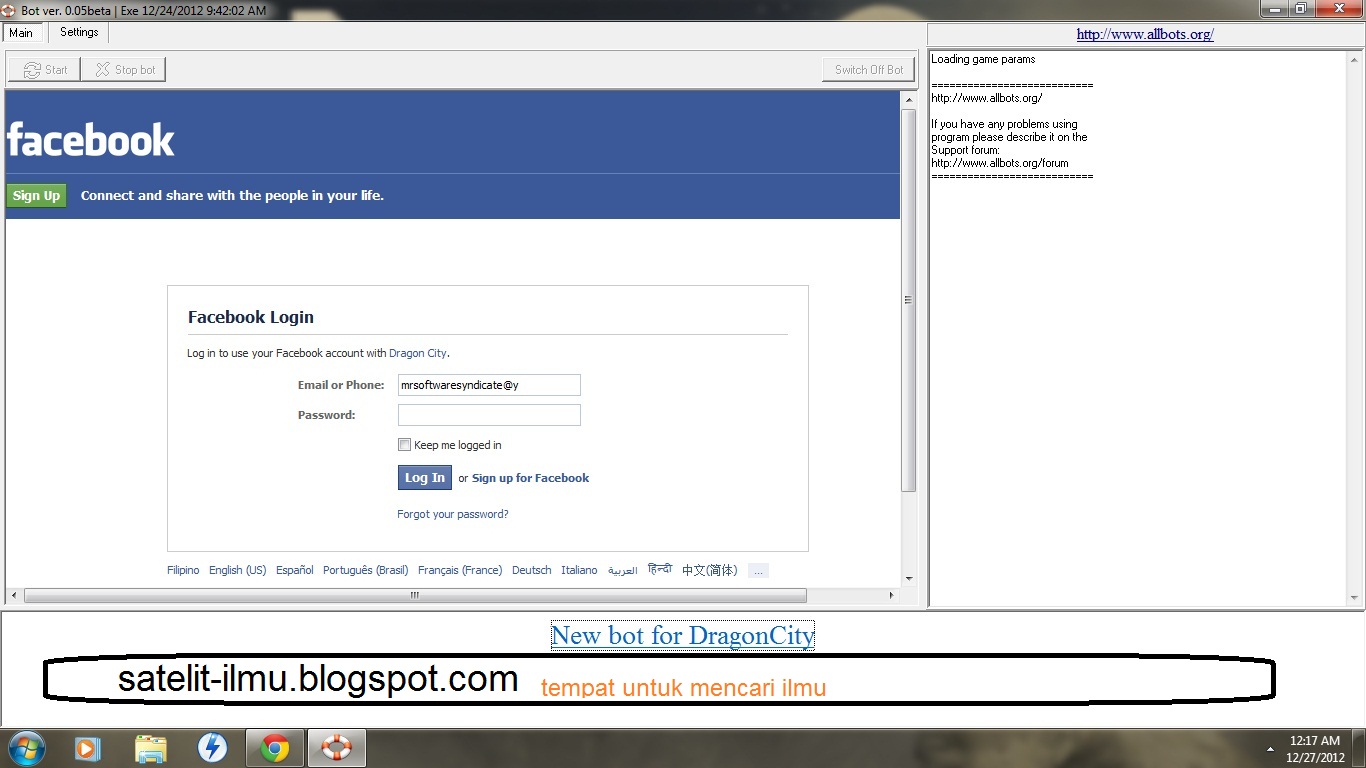Click the New bot for DragonCity link
The width and height of the screenshot is (1366, 768).
[683, 635]
